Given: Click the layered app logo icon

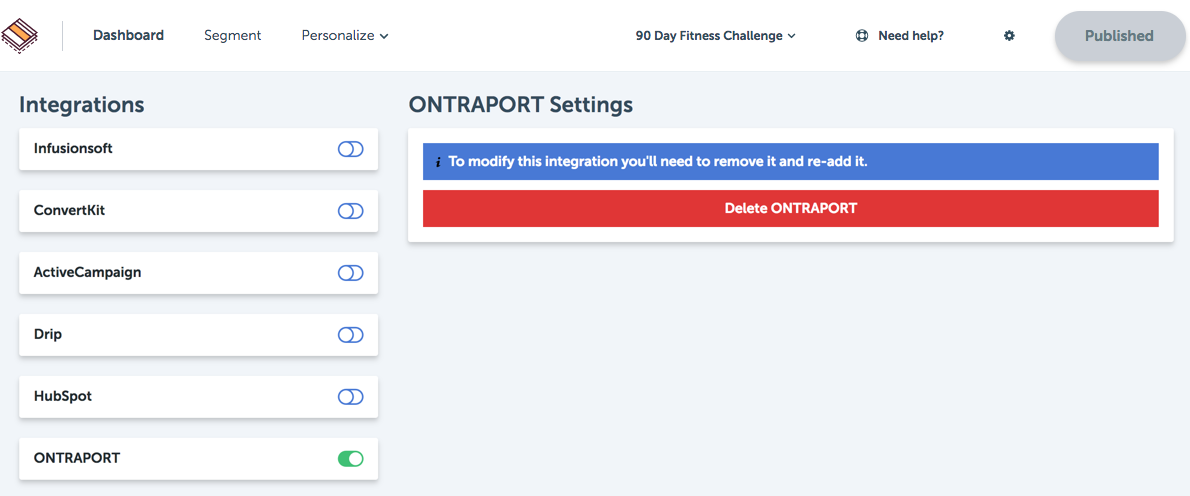Looking at the screenshot, I should point(20,35).
